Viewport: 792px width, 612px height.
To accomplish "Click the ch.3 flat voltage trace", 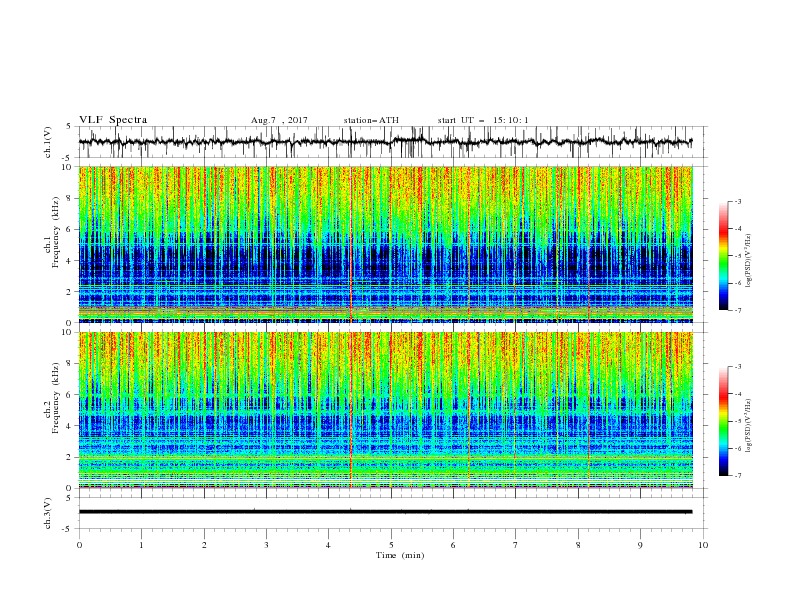I will click(x=386, y=512).
